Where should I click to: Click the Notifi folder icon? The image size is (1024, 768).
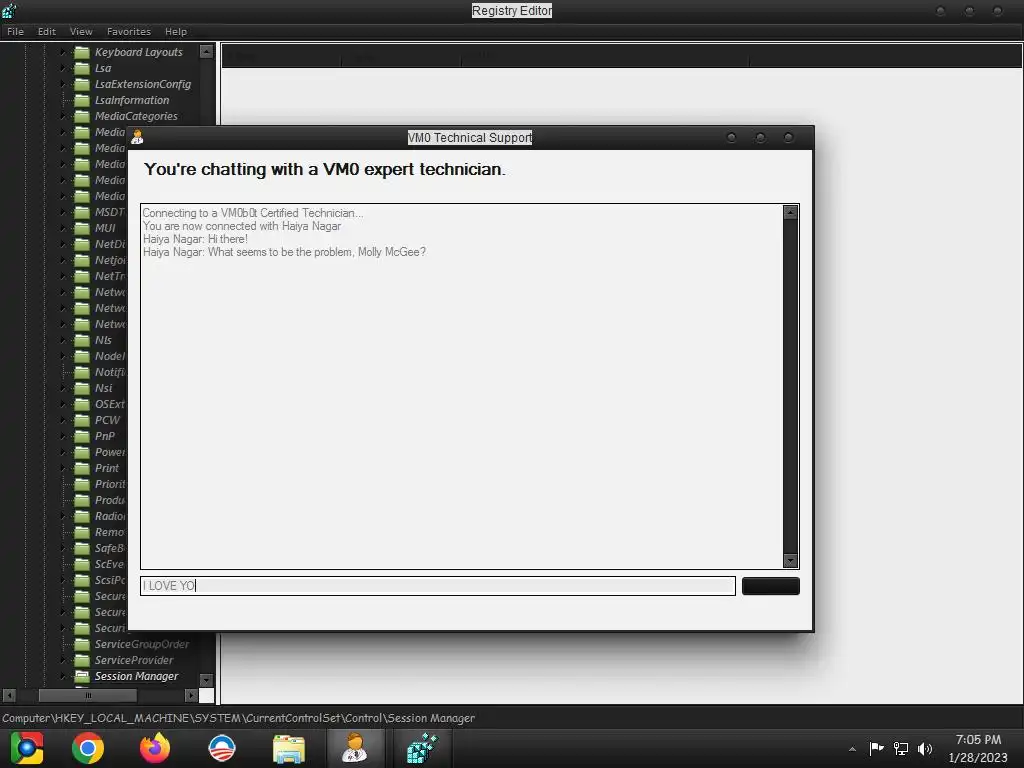click(x=82, y=372)
